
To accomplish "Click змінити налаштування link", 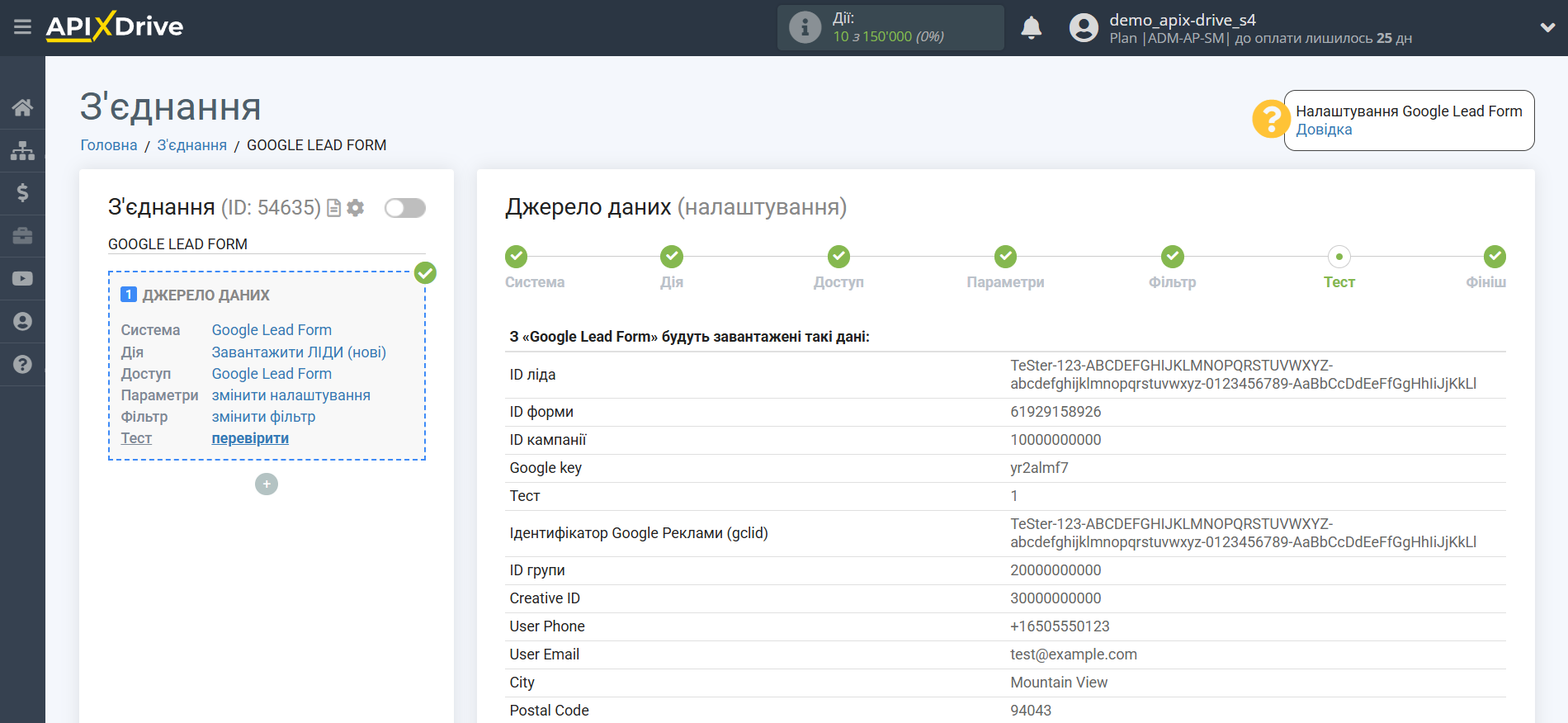I will point(290,395).
